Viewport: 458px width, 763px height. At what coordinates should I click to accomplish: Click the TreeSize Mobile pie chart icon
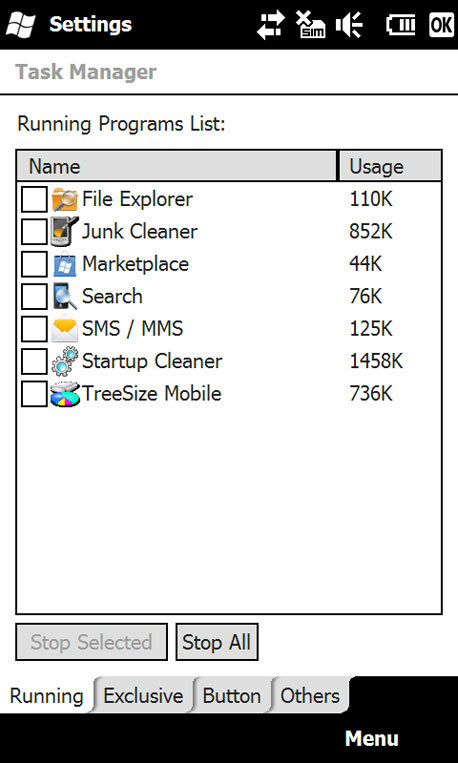[65, 394]
